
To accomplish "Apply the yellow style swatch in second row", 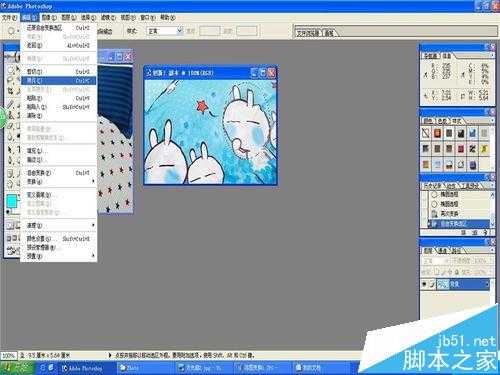I will 484,149.
